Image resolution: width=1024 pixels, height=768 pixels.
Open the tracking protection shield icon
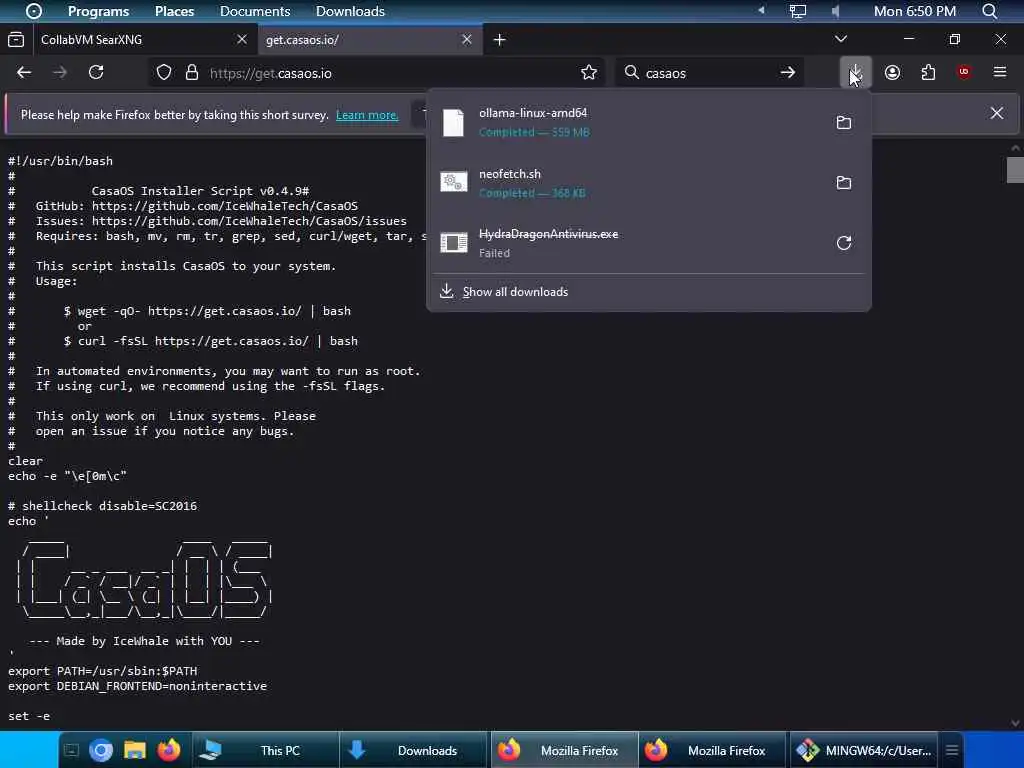point(164,72)
